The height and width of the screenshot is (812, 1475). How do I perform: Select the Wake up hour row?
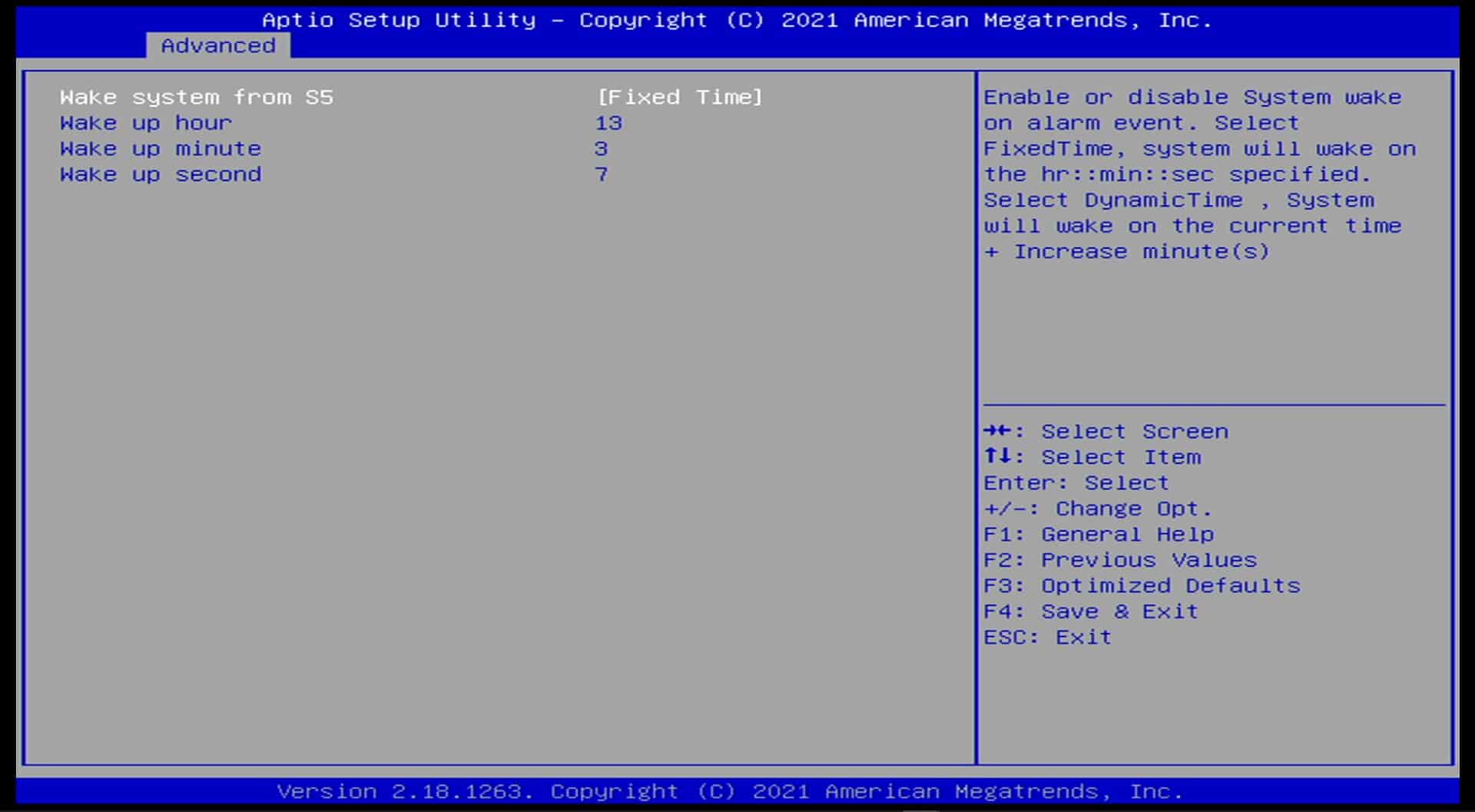click(x=146, y=123)
